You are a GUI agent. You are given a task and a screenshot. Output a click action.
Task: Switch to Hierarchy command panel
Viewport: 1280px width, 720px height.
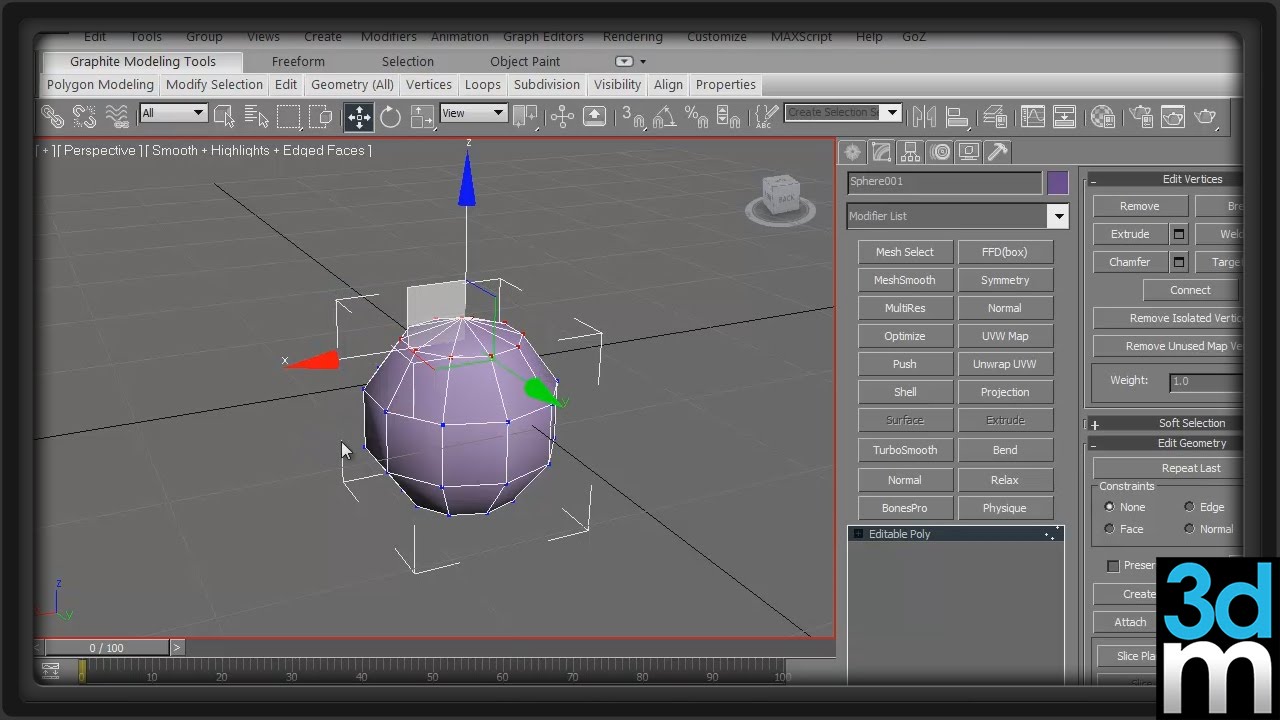pyautogui.click(x=910, y=152)
